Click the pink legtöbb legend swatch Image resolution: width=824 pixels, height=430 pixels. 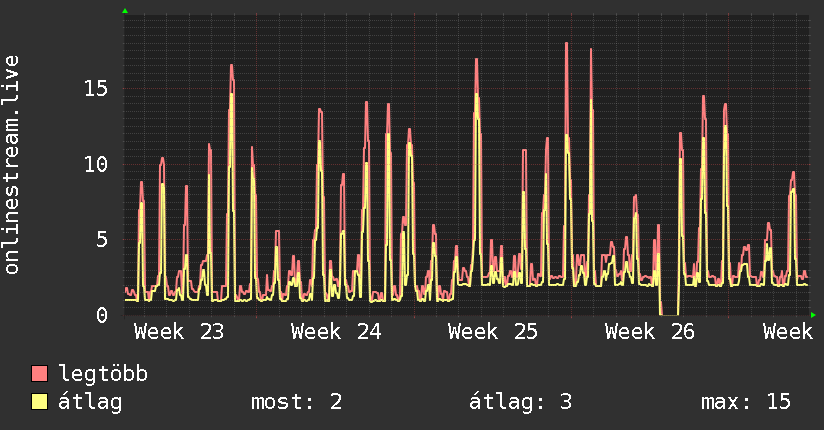pyautogui.click(x=39, y=373)
